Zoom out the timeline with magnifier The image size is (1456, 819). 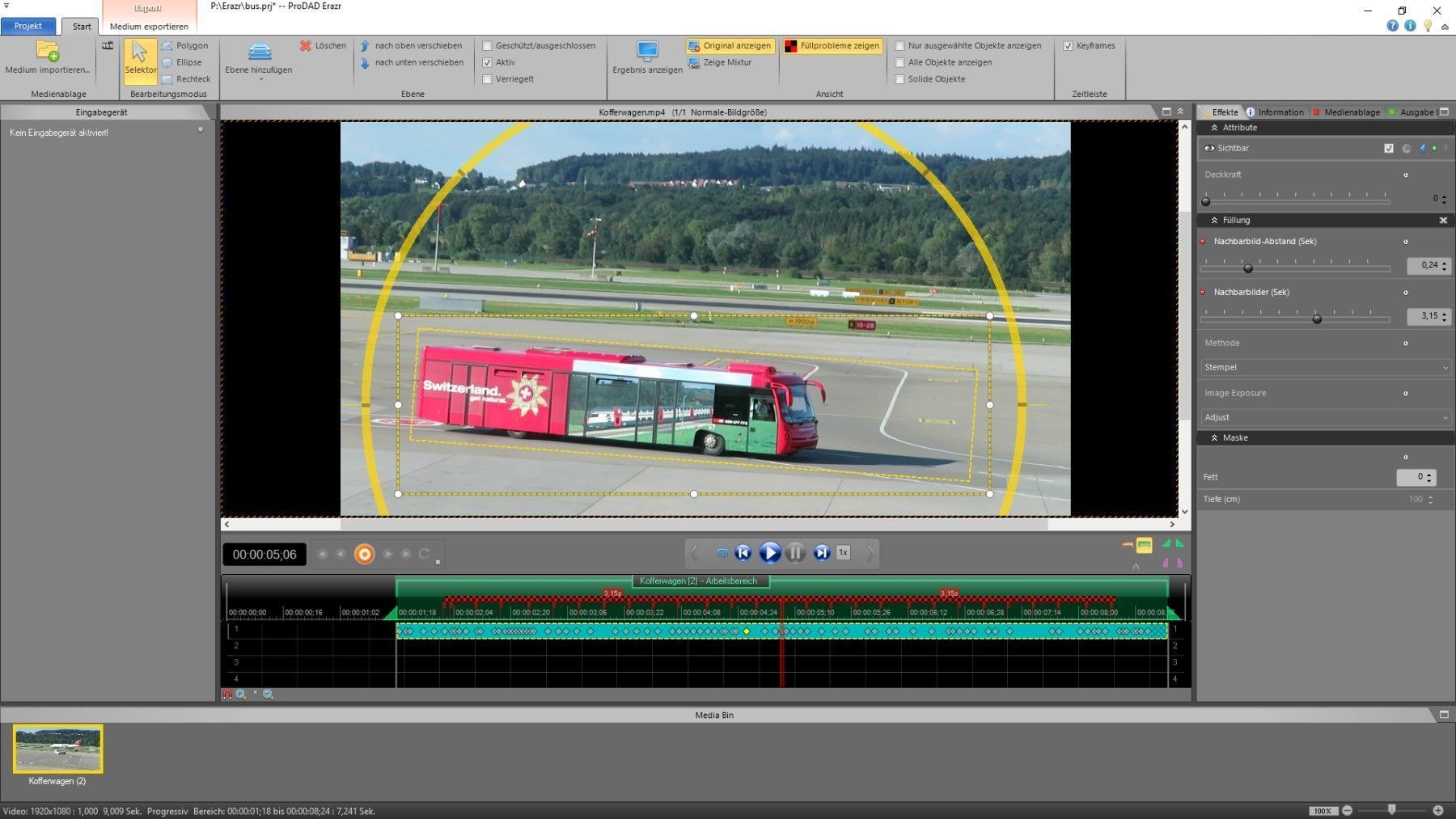268,694
